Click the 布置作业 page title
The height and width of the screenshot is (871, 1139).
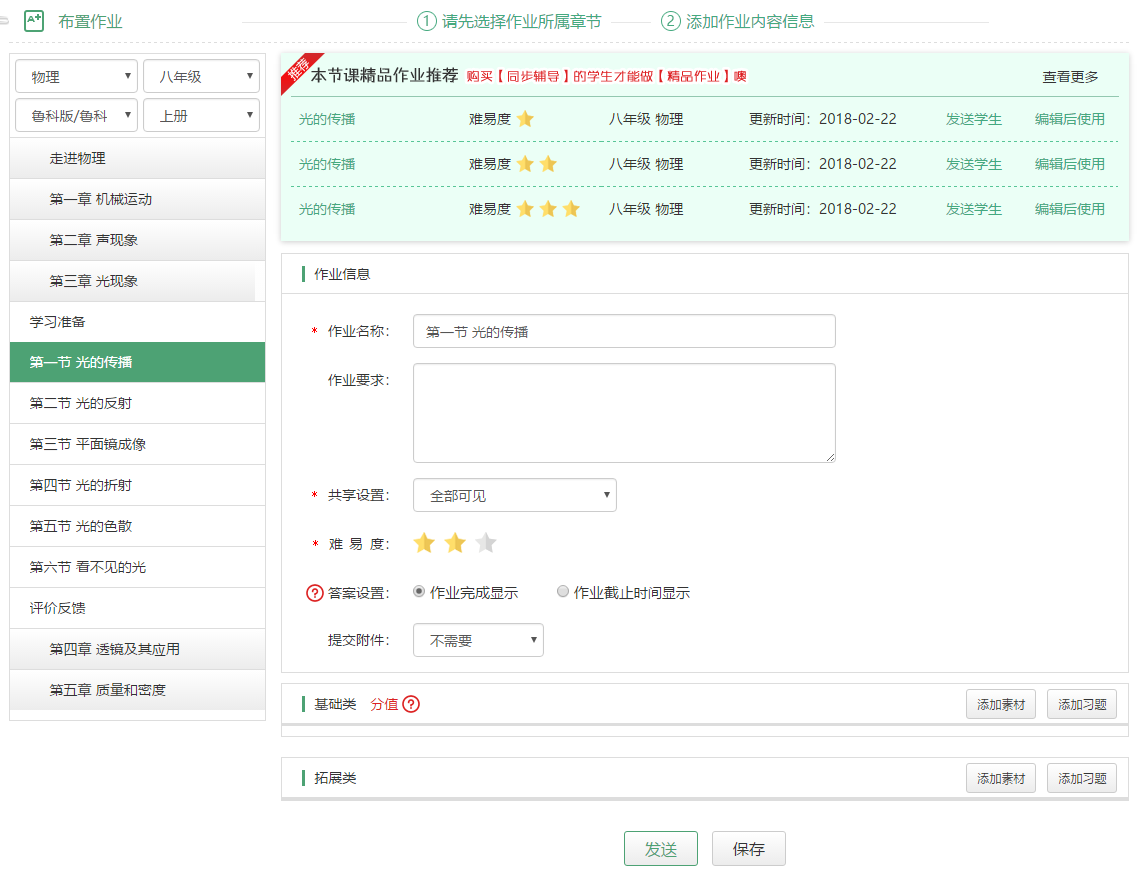pyautogui.click(x=90, y=21)
